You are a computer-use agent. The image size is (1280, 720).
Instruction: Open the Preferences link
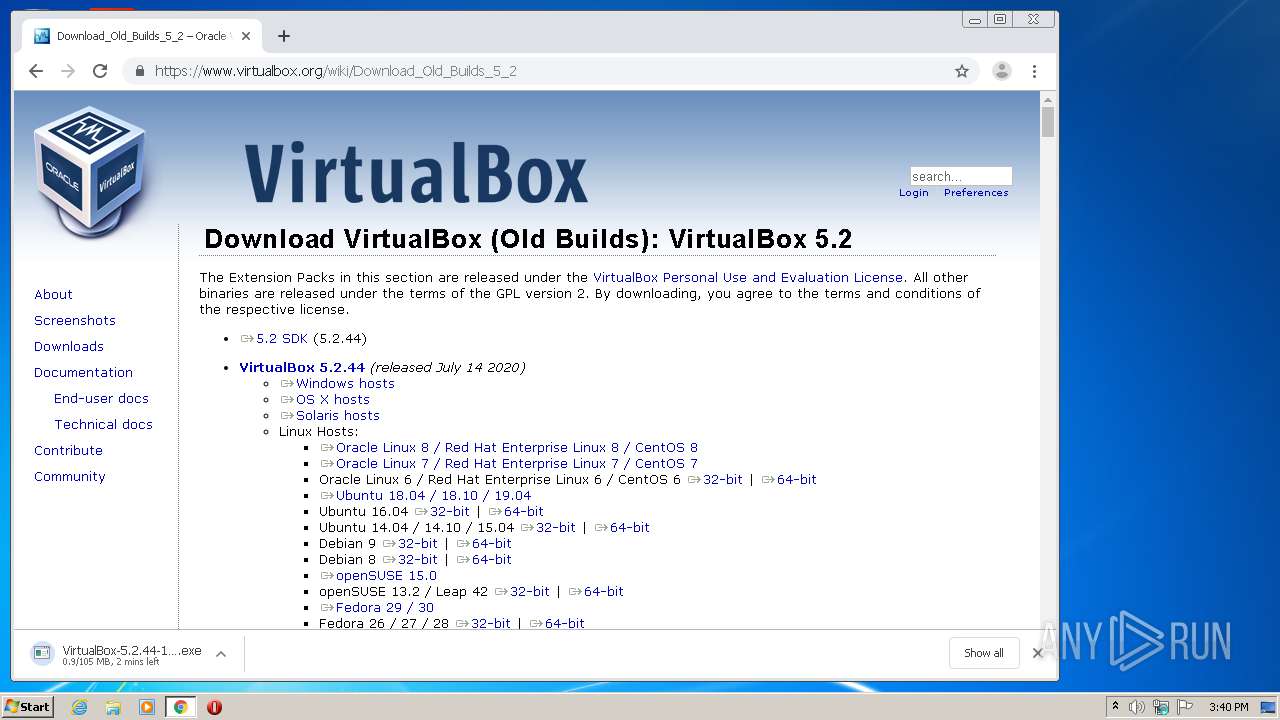tap(976, 192)
